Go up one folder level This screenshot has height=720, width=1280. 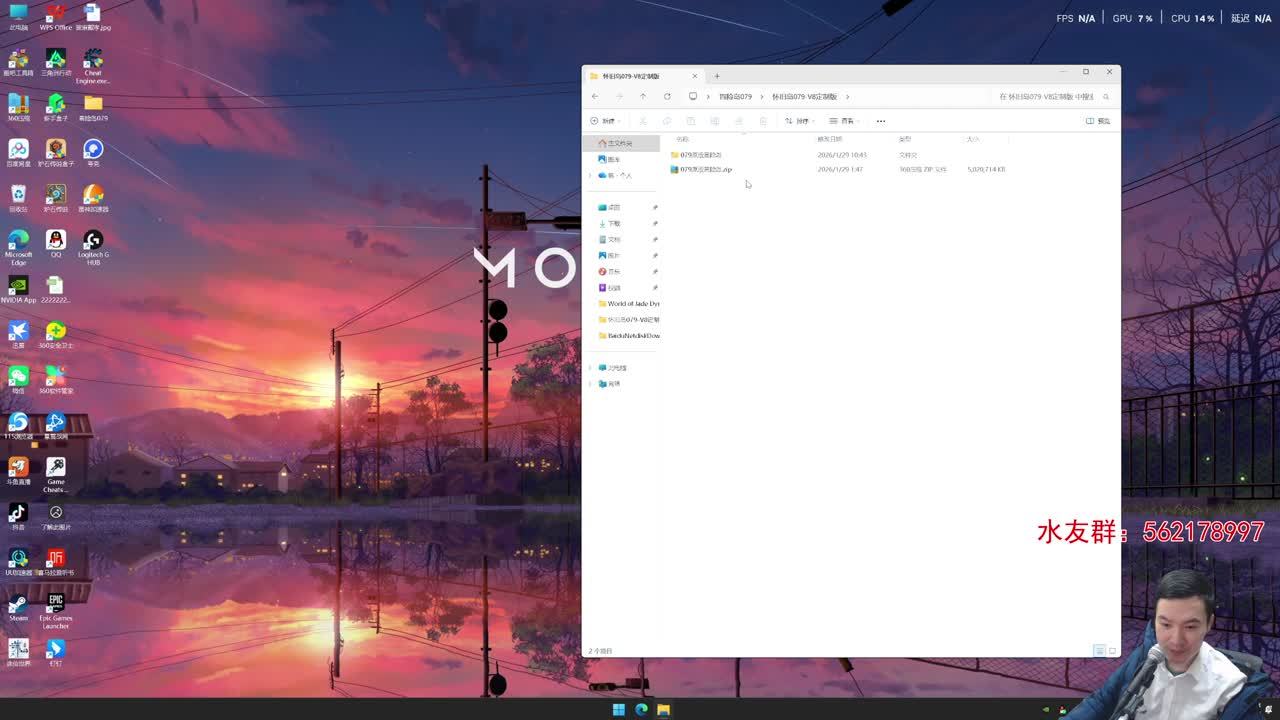(643, 97)
